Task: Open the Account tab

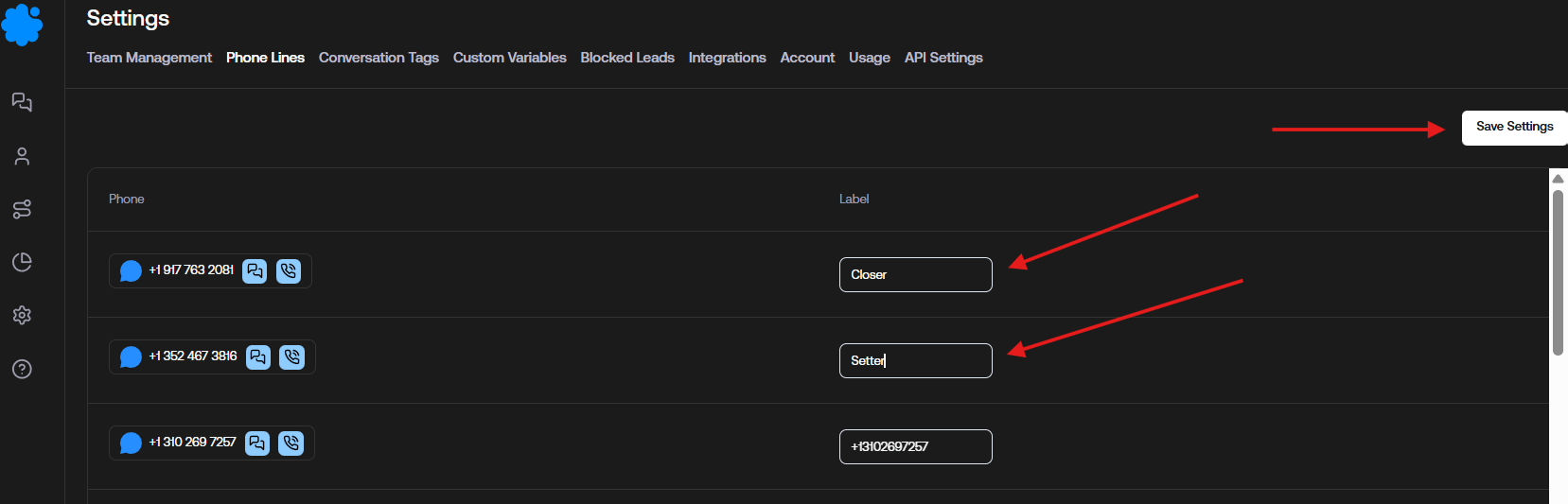Action: (807, 58)
